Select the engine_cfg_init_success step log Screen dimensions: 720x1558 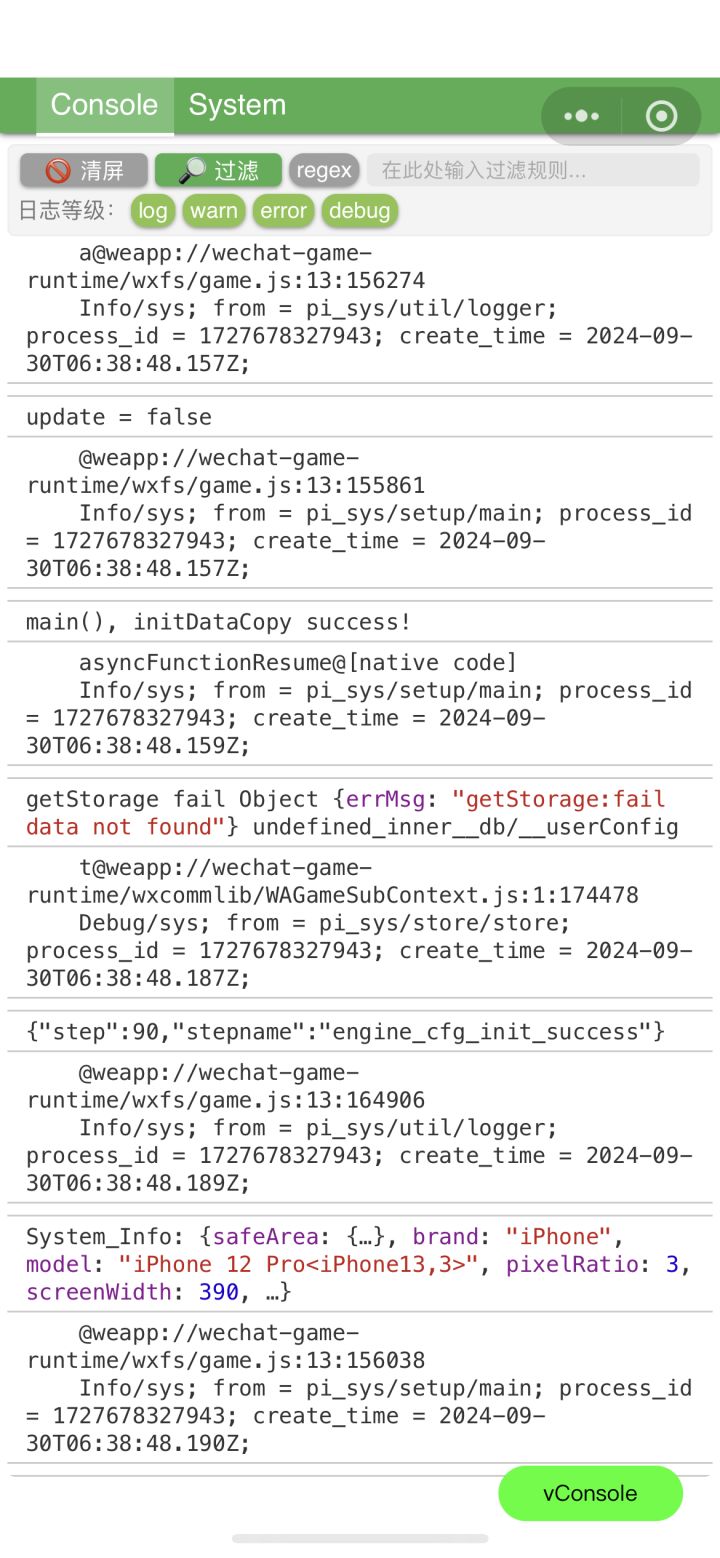coord(345,1031)
